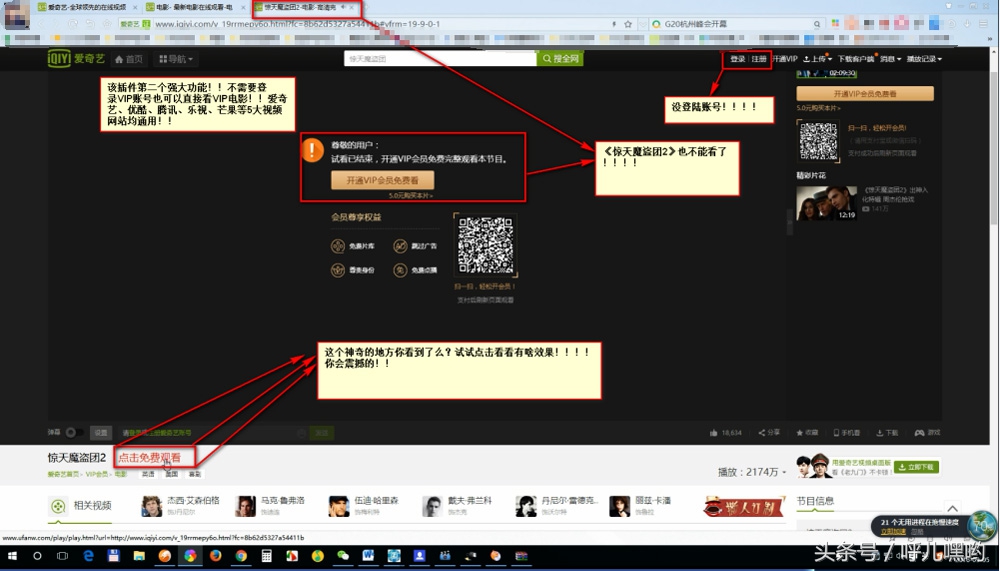Click 开通VIP会员免费看 button in trial-ended dialog
The width and height of the screenshot is (1000, 571).
pyautogui.click(x=383, y=180)
